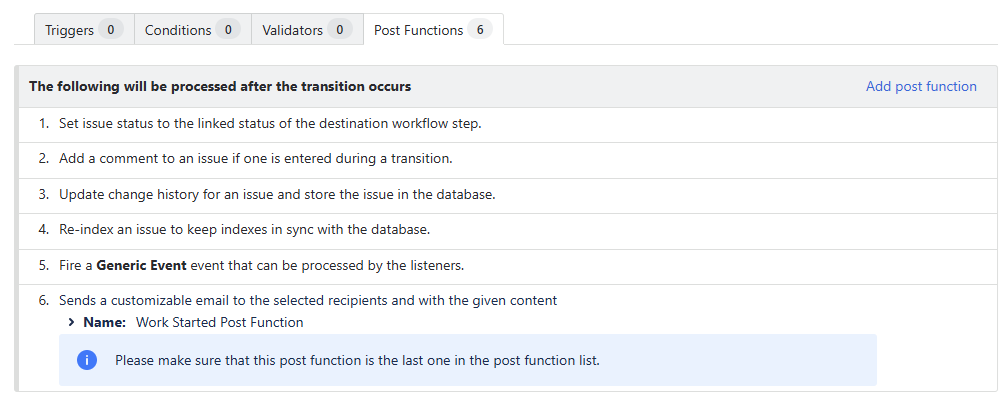Expand the Work Started Post Function details

pos(72,322)
